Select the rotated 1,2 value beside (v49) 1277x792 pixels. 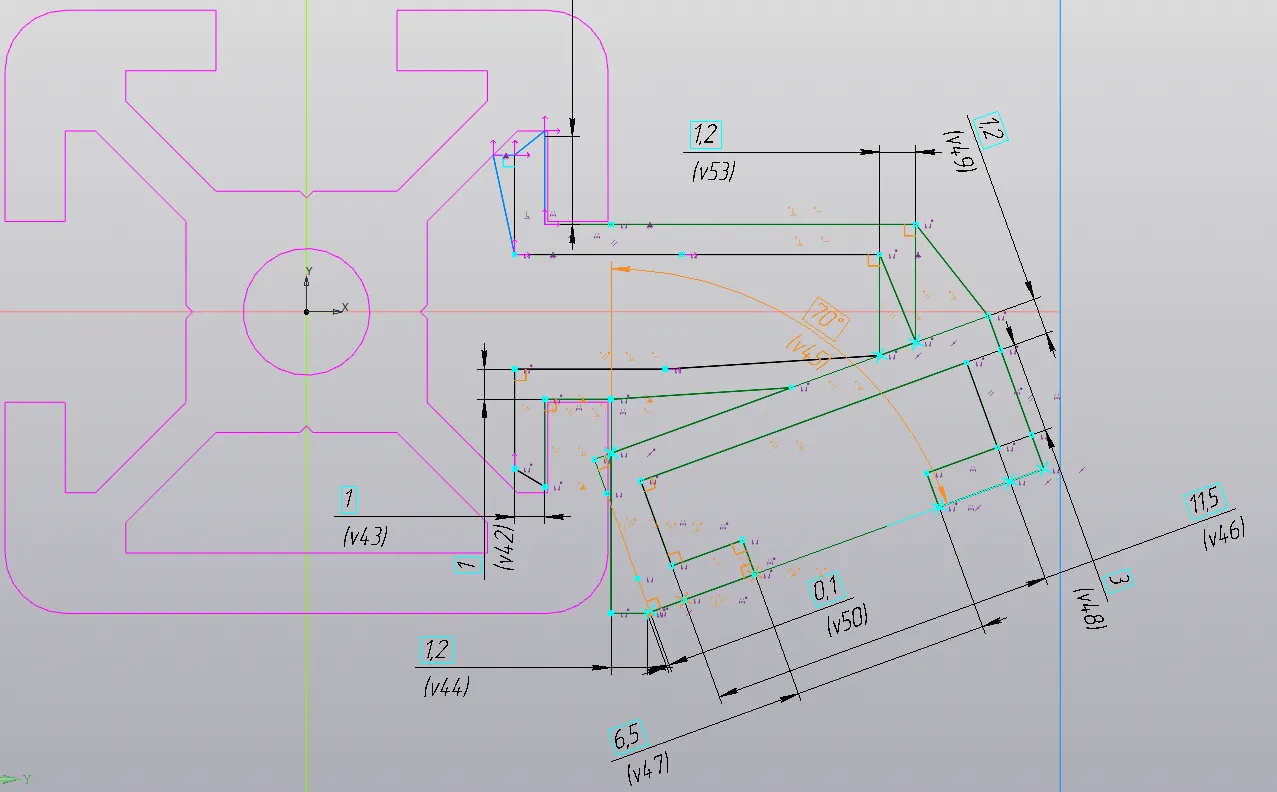[x=991, y=131]
